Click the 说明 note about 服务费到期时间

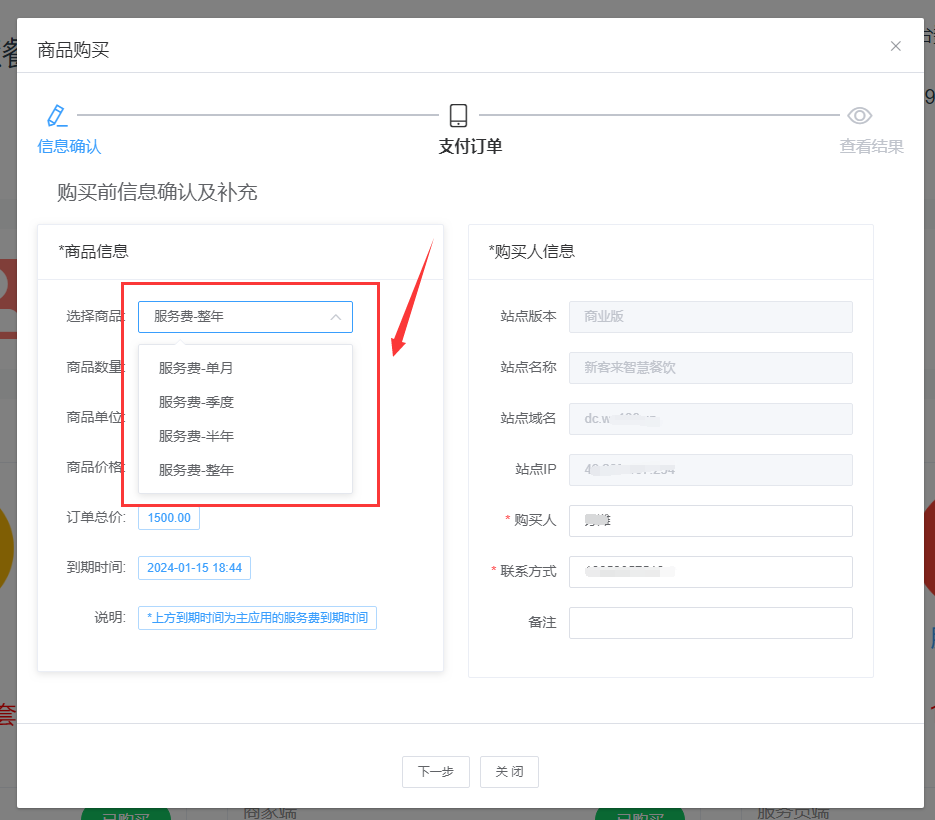coord(257,618)
